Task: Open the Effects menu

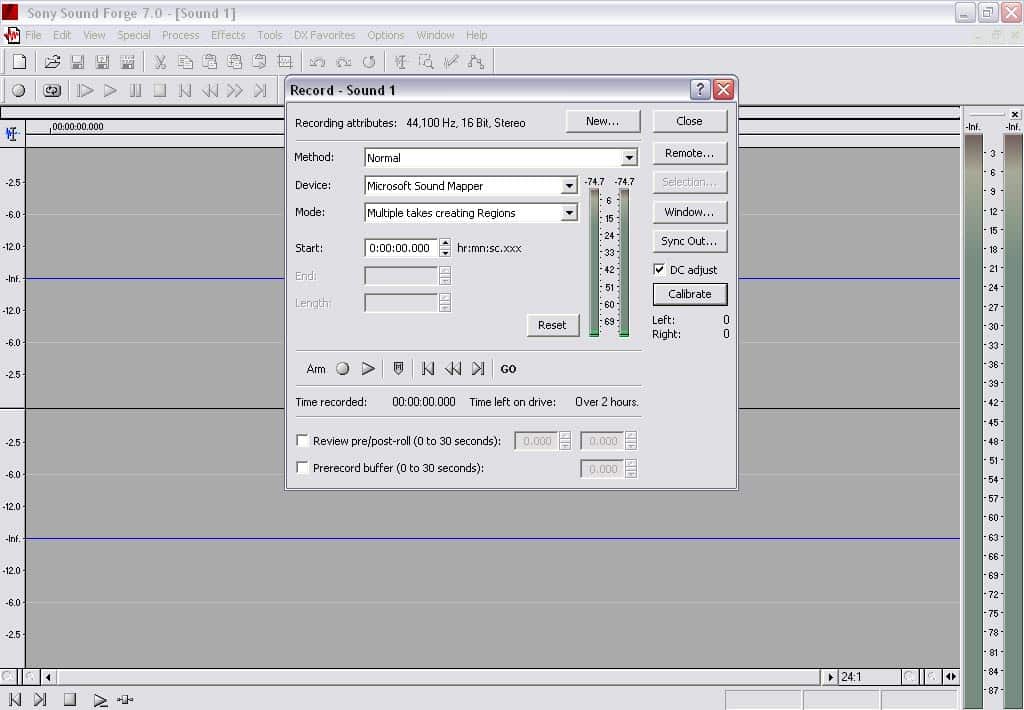Action: coord(228,35)
